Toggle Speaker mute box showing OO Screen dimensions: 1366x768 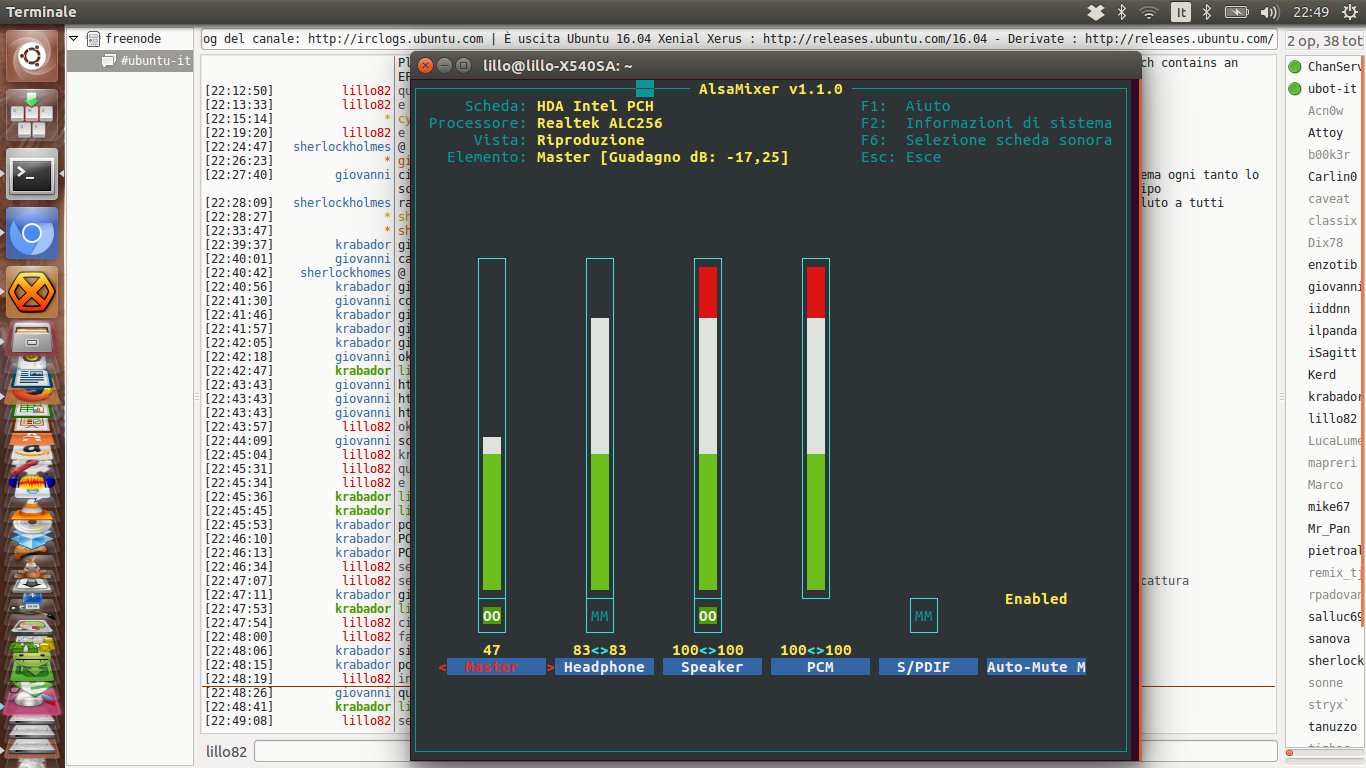(708, 616)
